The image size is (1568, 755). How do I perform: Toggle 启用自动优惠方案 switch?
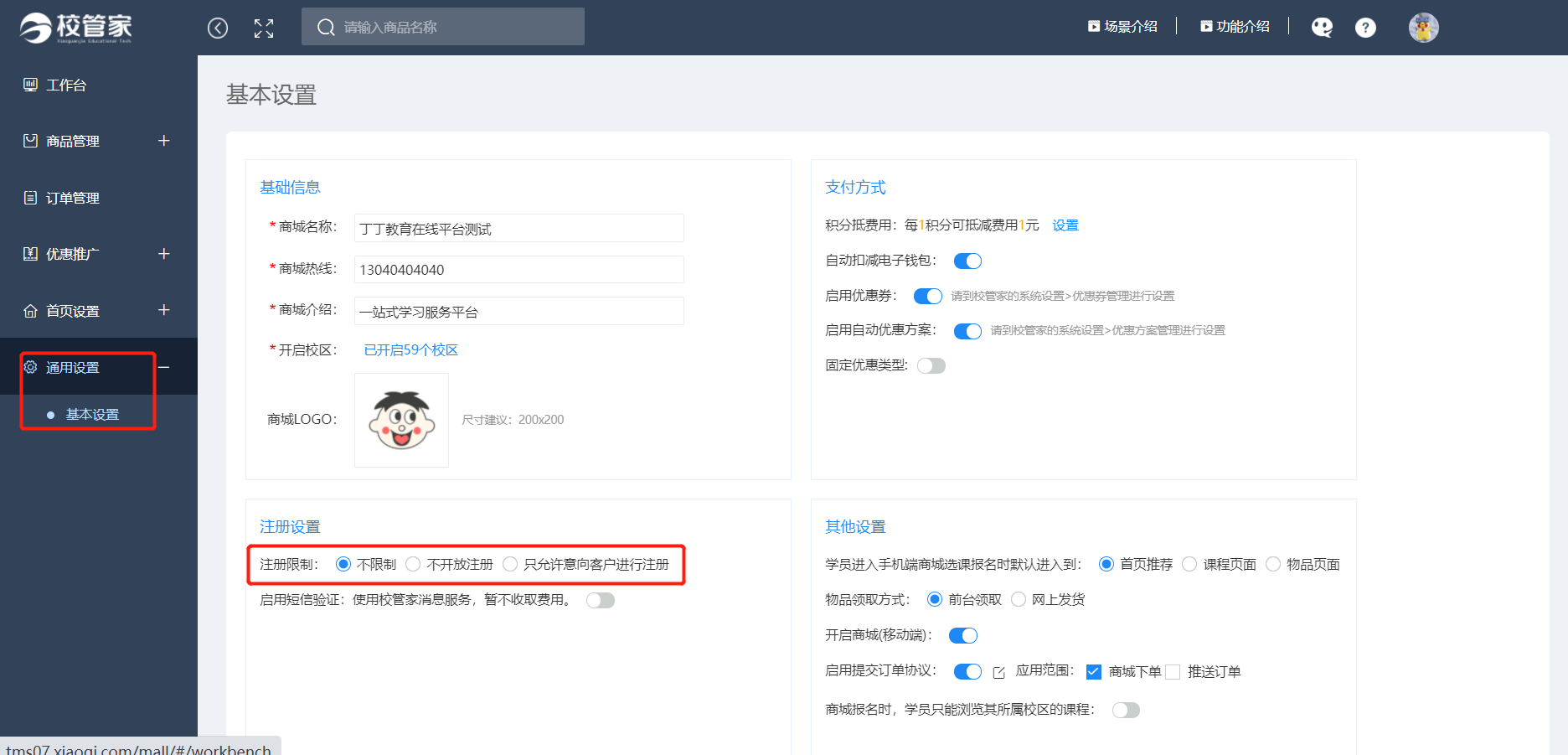(x=968, y=331)
